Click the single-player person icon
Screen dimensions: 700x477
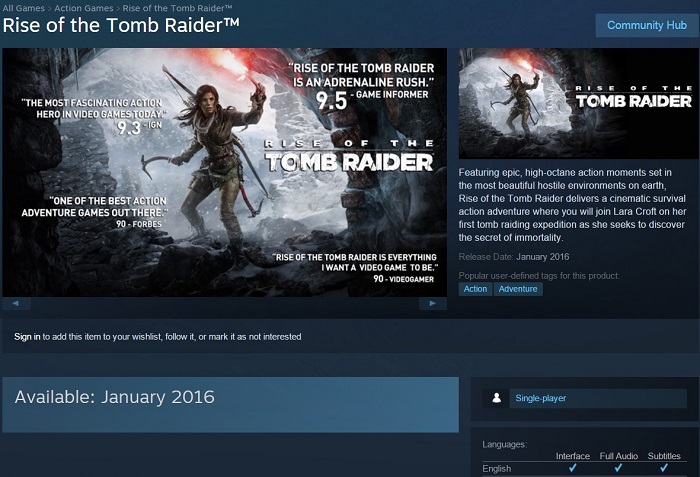click(496, 398)
